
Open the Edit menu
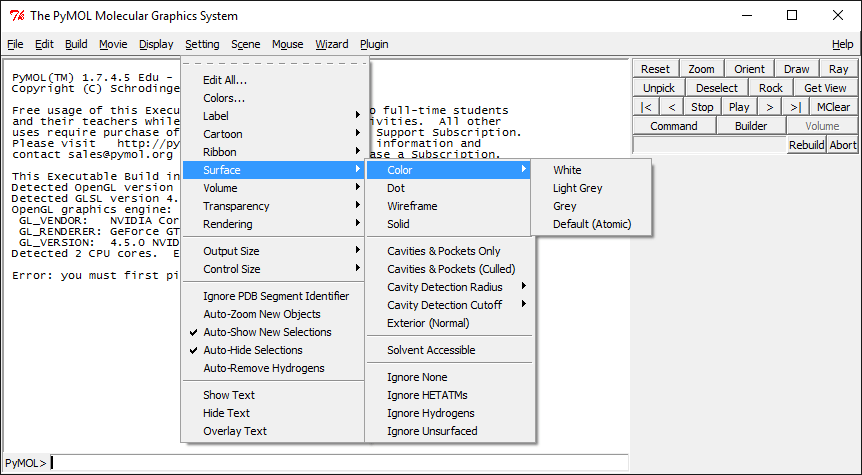[x=45, y=44]
